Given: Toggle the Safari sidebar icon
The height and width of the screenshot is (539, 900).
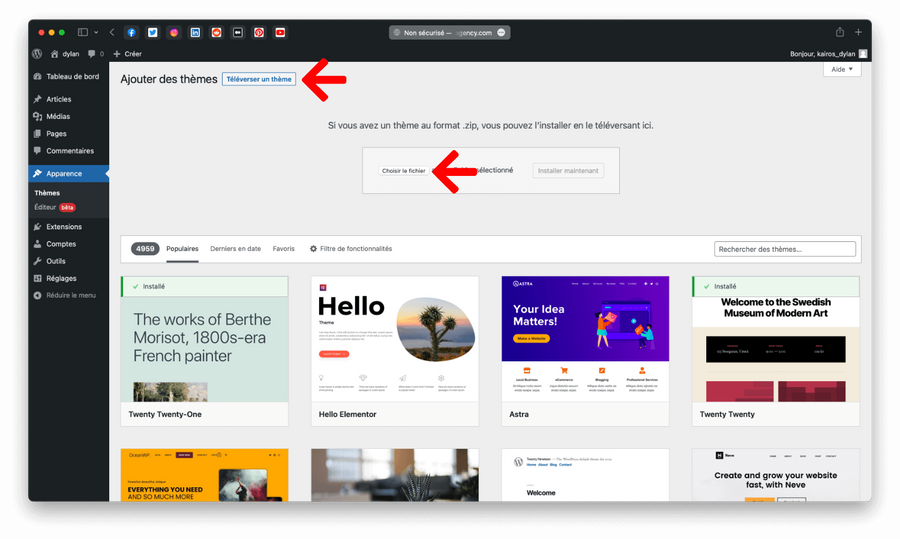Looking at the screenshot, I should [83, 33].
